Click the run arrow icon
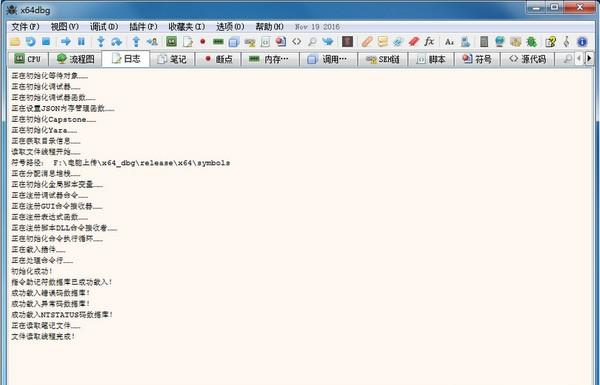Viewport: 600px width, 385px height. click(66, 41)
